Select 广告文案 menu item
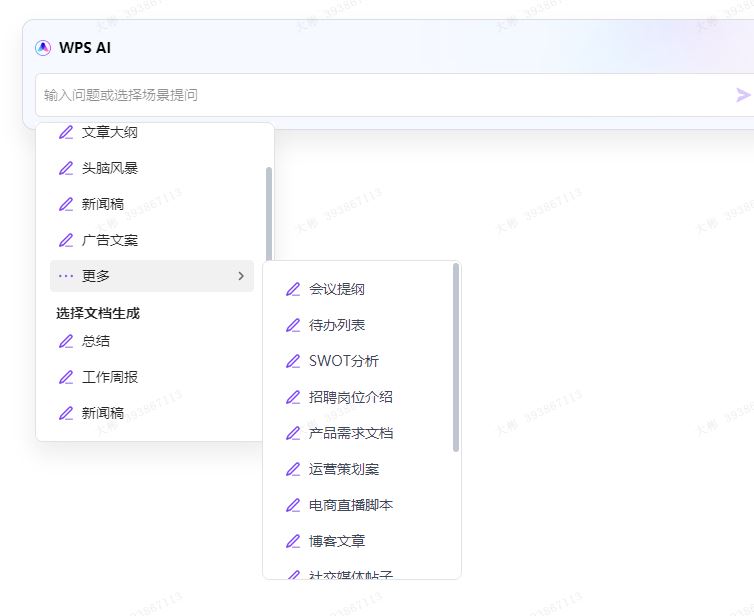This screenshot has height=616, width=754. point(152,240)
